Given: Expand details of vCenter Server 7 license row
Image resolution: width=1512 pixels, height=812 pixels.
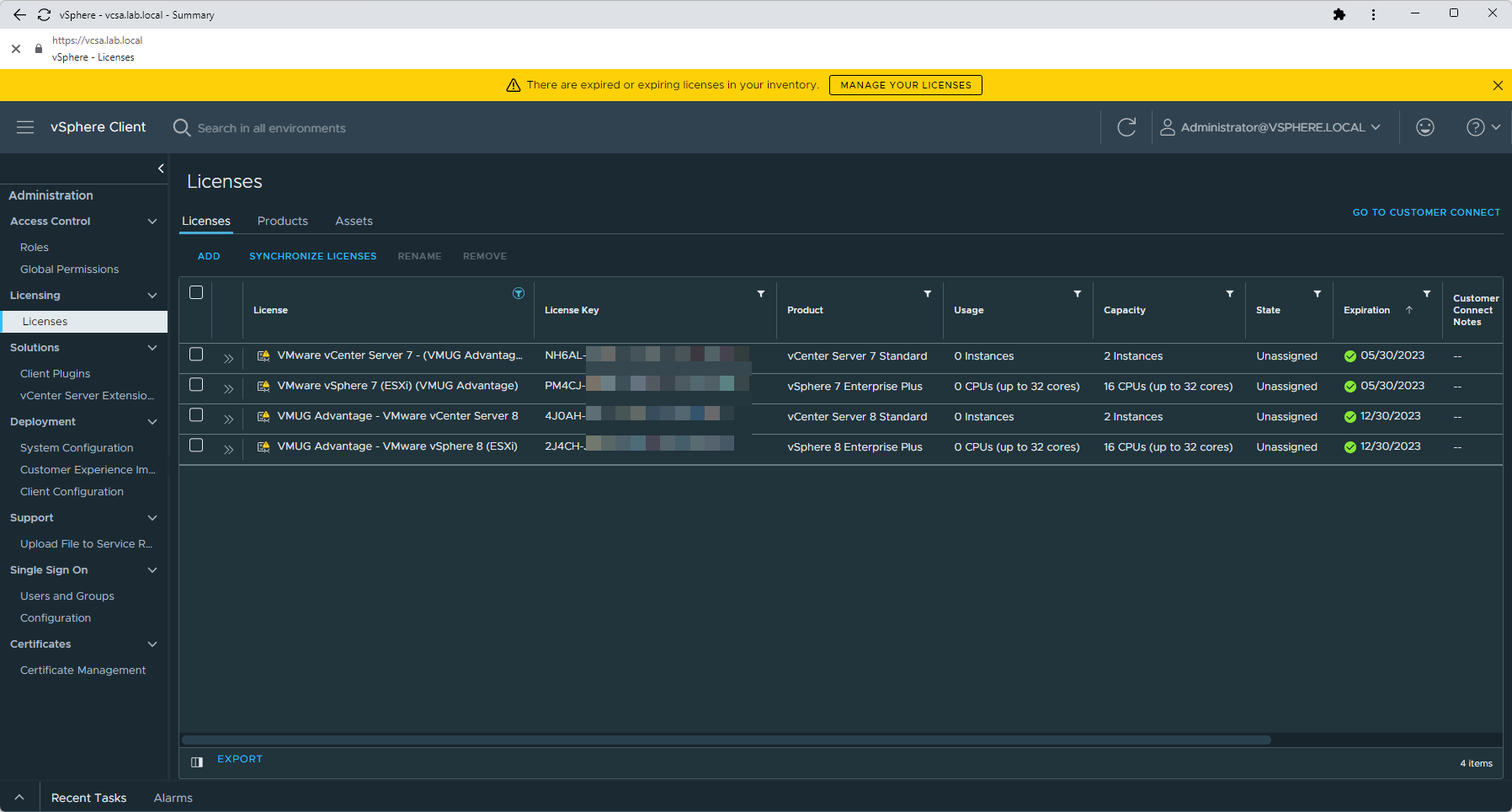Looking at the screenshot, I should tap(228, 359).
